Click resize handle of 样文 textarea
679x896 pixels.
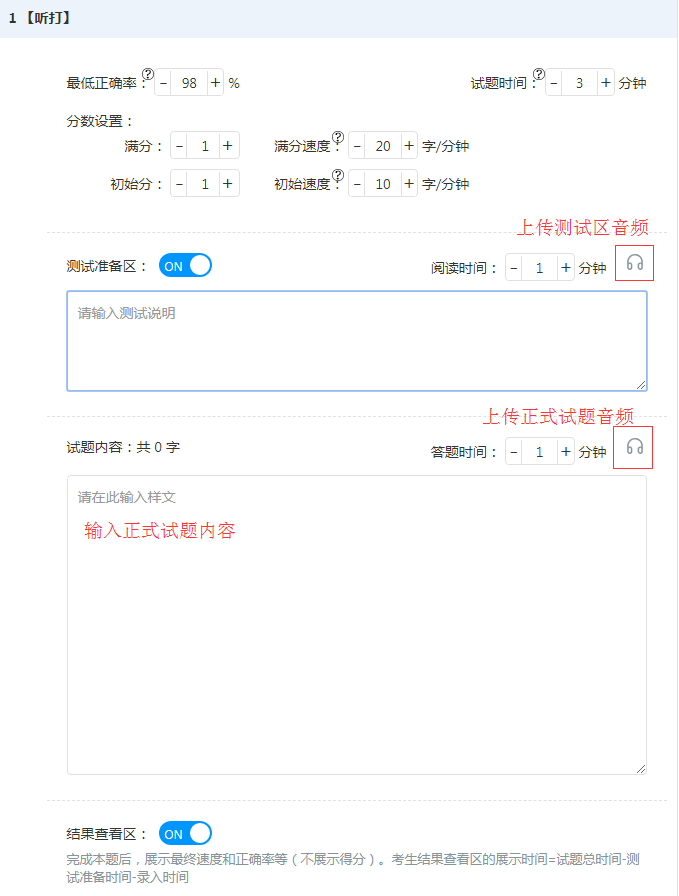641,769
